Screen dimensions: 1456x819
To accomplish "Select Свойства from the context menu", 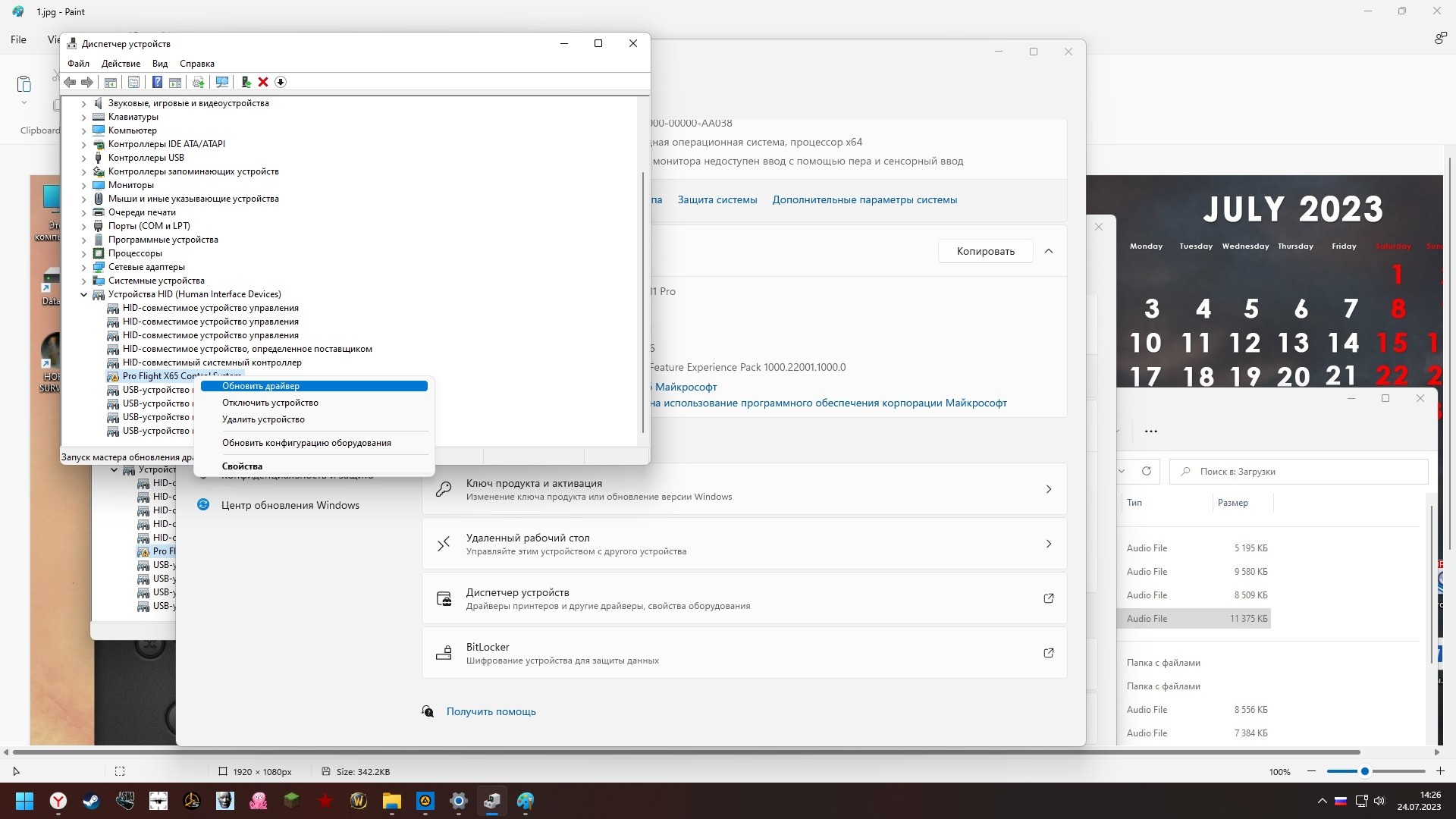I will (242, 466).
